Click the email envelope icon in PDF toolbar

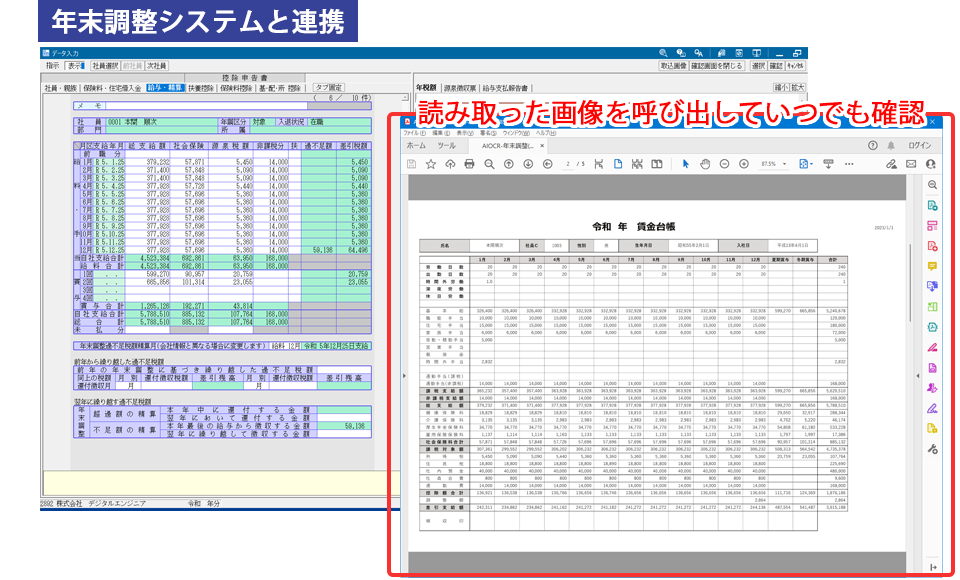pyautogui.click(x=911, y=164)
